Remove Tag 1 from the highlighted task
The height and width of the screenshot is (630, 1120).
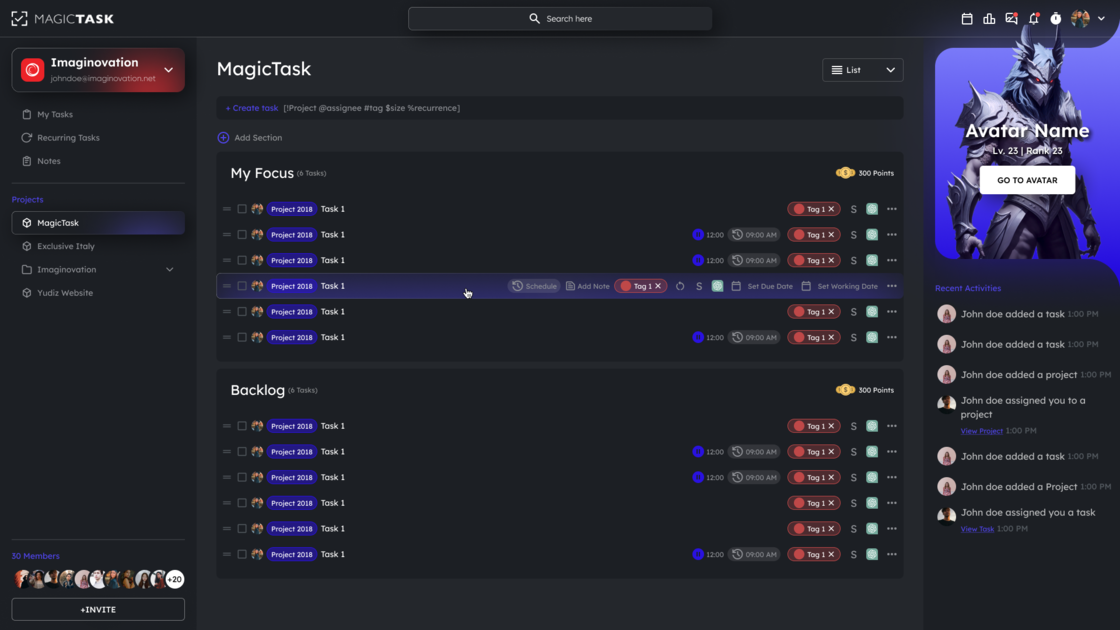pyautogui.click(x=657, y=285)
